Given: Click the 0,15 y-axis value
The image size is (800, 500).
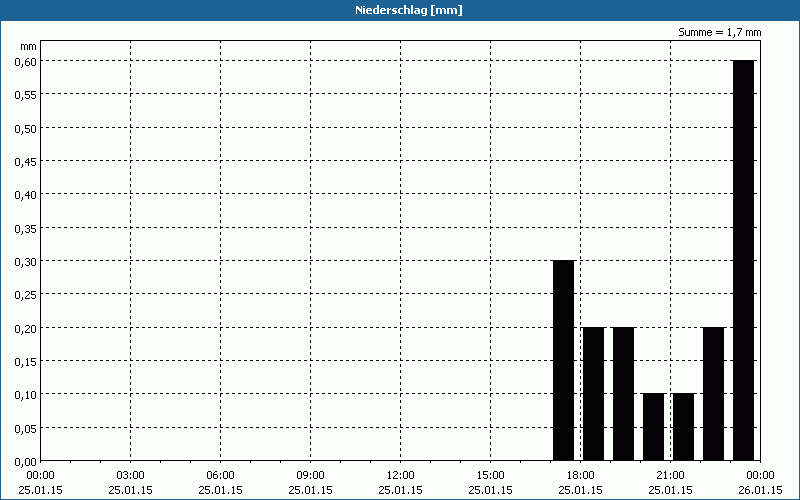Looking at the screenshot, I should 26,361.
